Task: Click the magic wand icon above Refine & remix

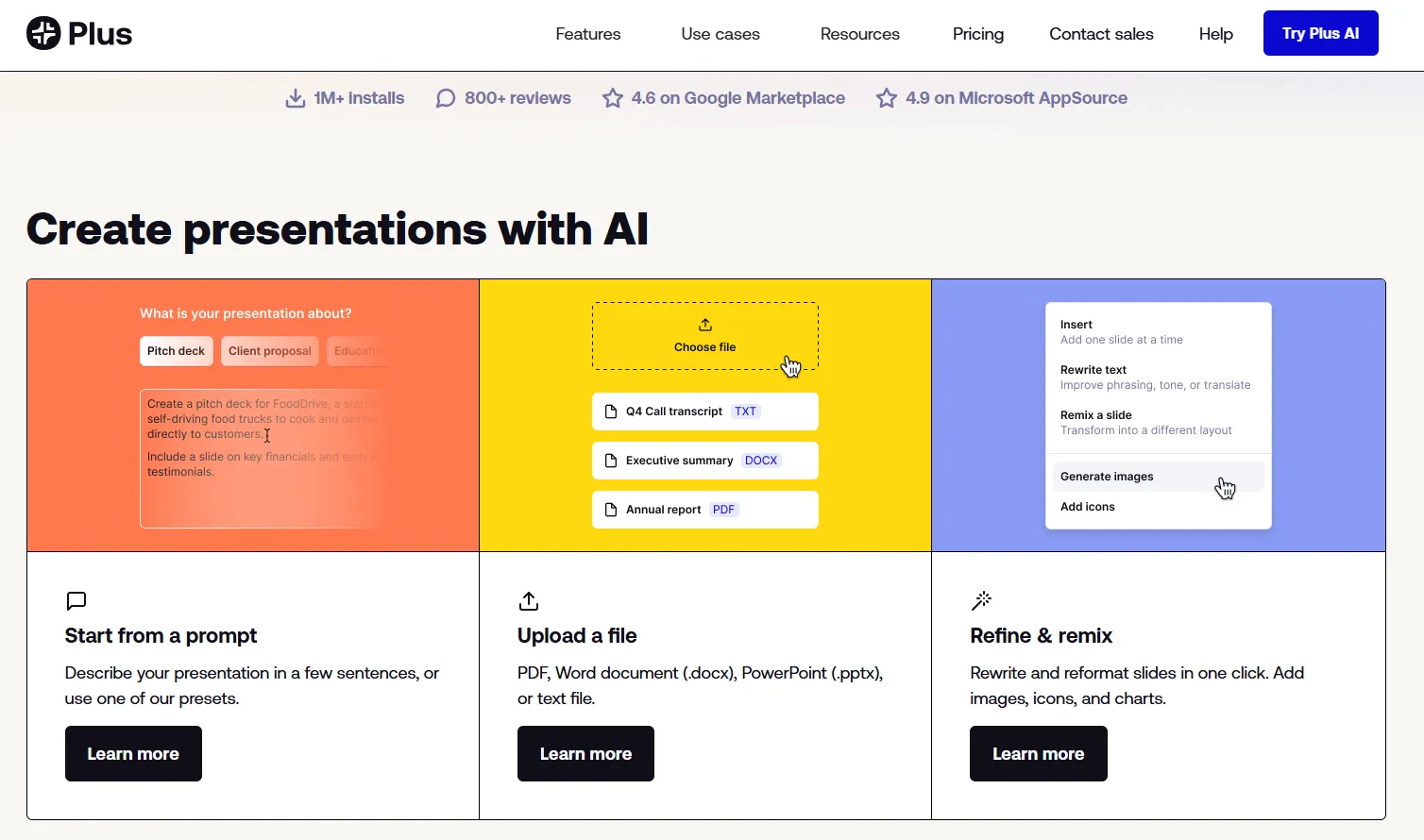Action: click(982, 601)
